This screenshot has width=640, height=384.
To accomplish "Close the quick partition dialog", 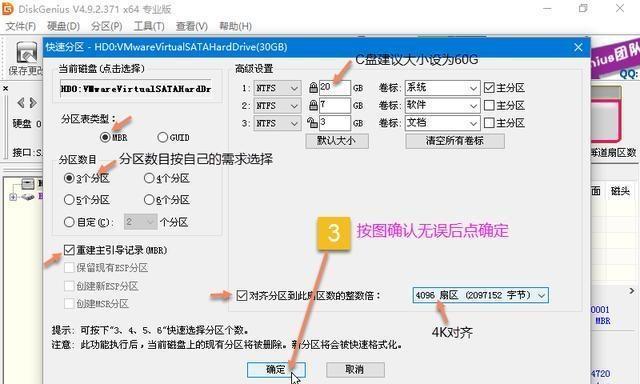I will (578, 47).
